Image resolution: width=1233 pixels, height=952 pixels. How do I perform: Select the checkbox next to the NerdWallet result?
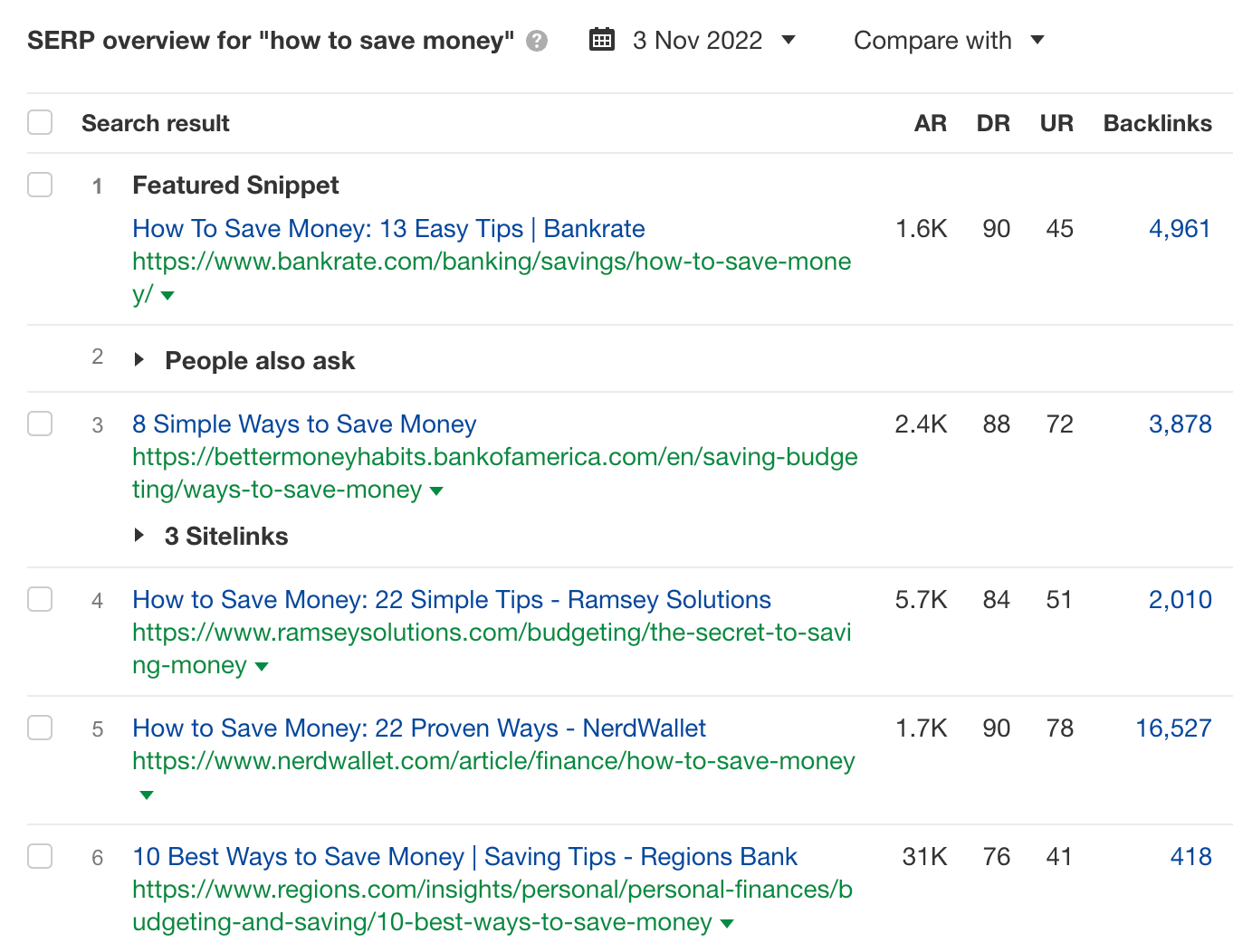tap(40, 728)
